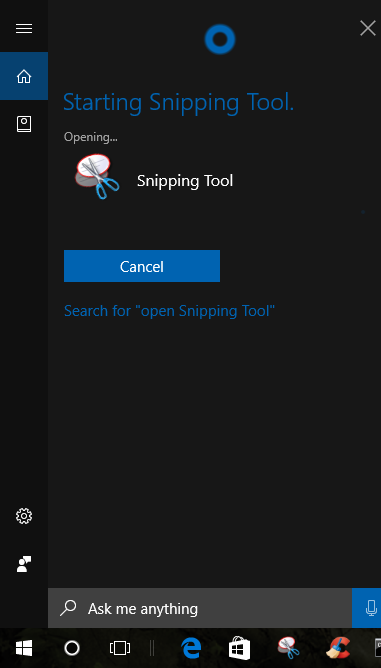The height and width of the screenshot is (668, 381).
Task: Open CCleaner from taskbar
Action: point(338,648)
